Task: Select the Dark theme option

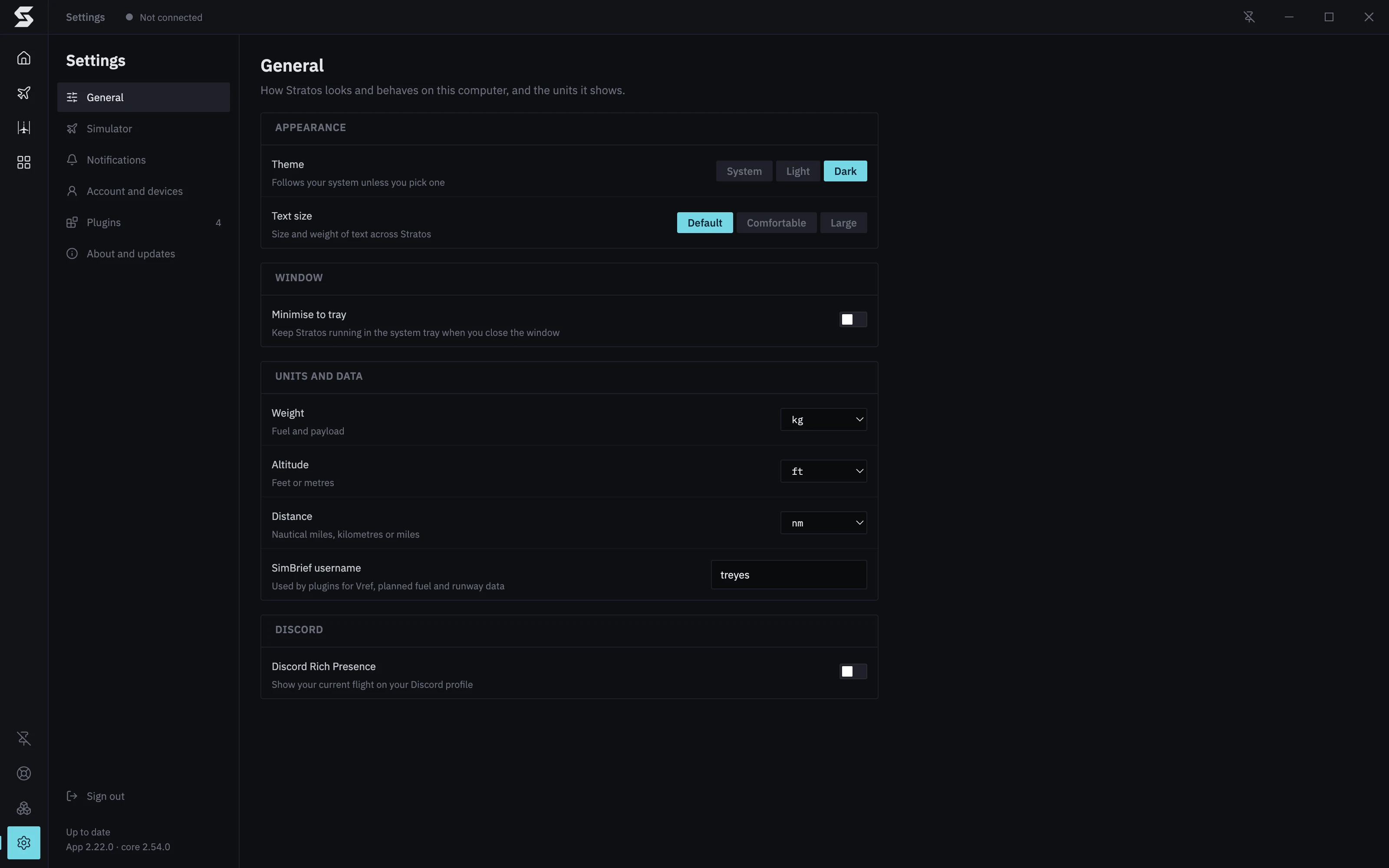Action: click(x=845, y=171)
